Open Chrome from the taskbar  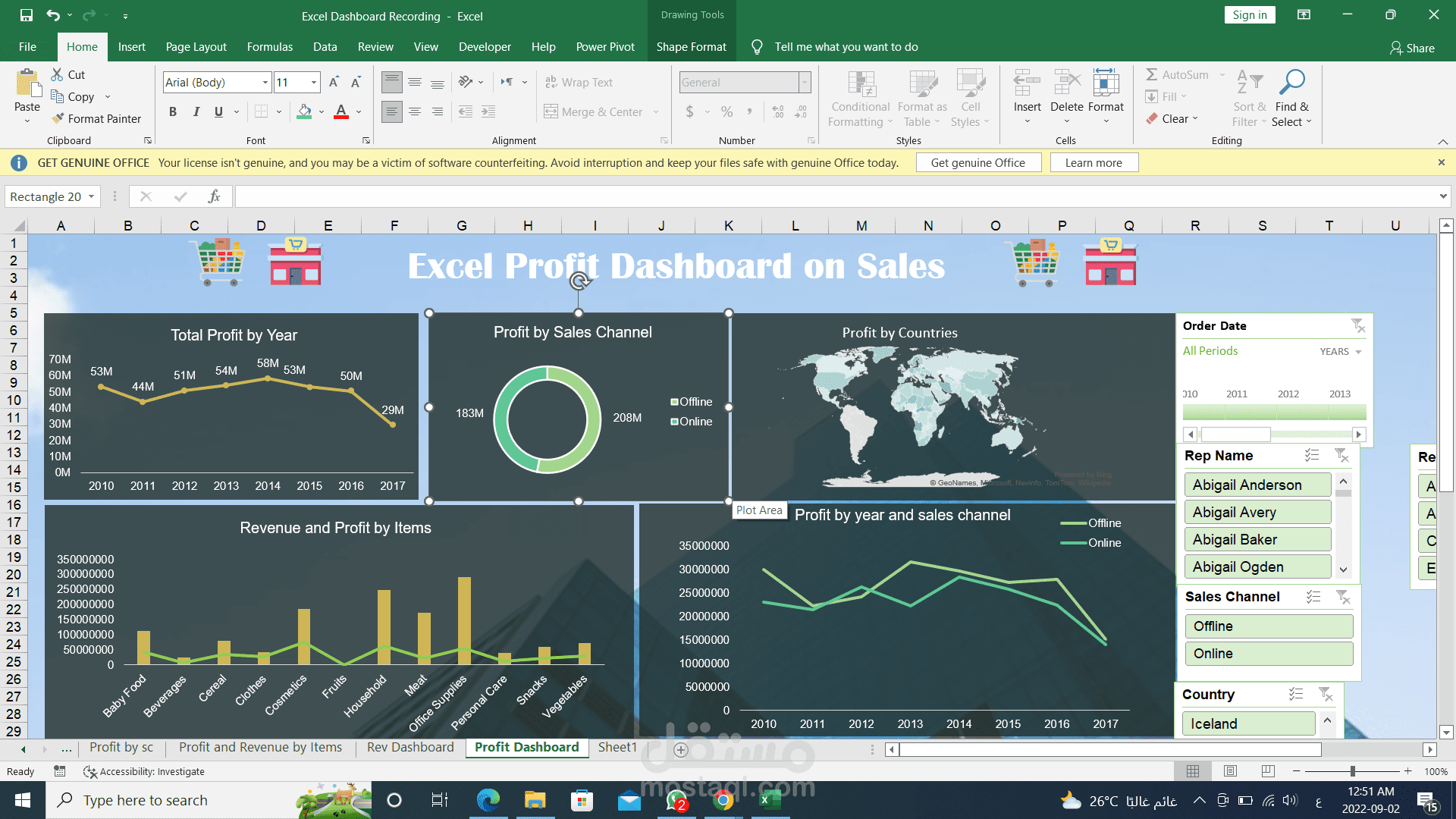coord(723,800)
